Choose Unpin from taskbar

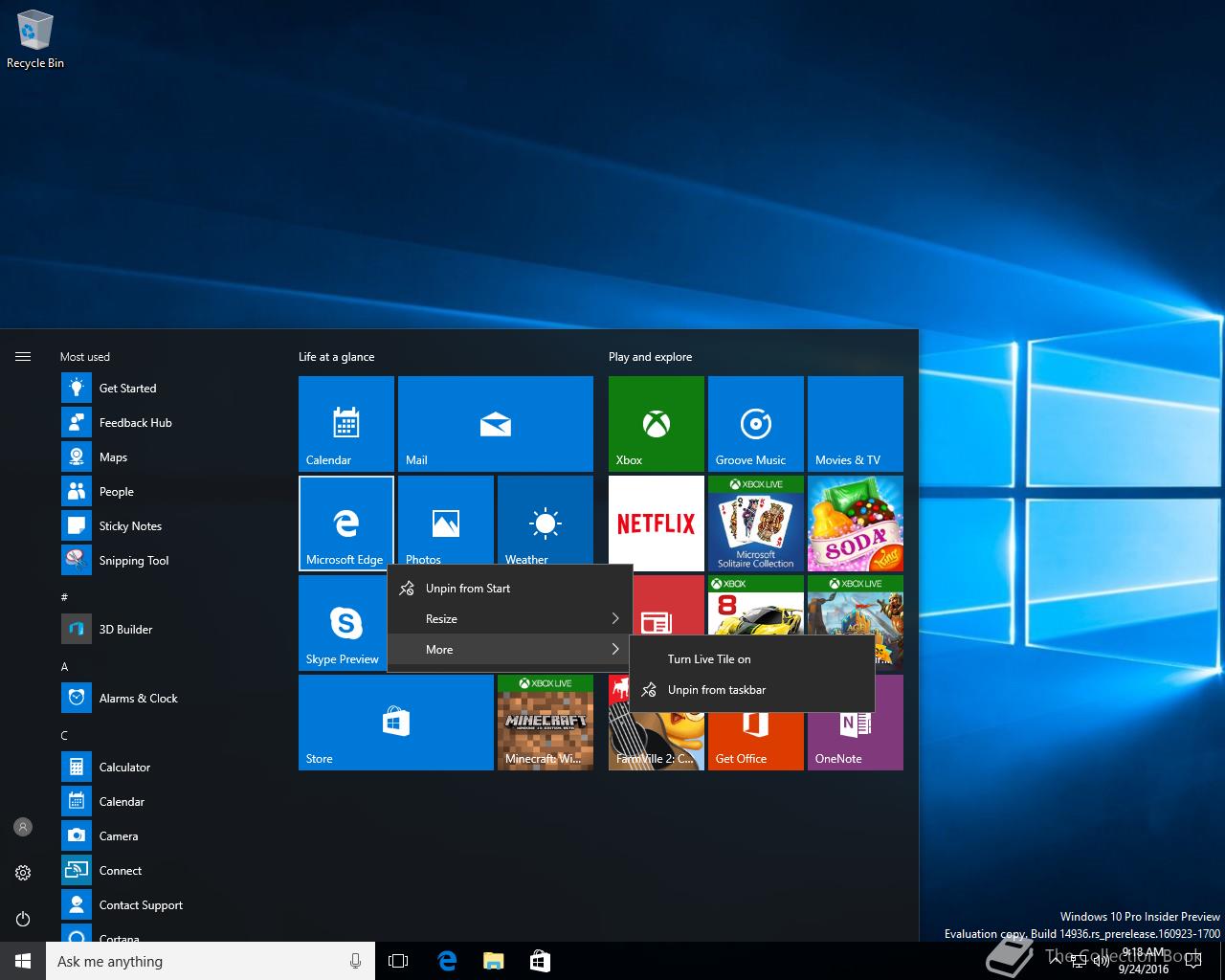(x=752, y=690)
